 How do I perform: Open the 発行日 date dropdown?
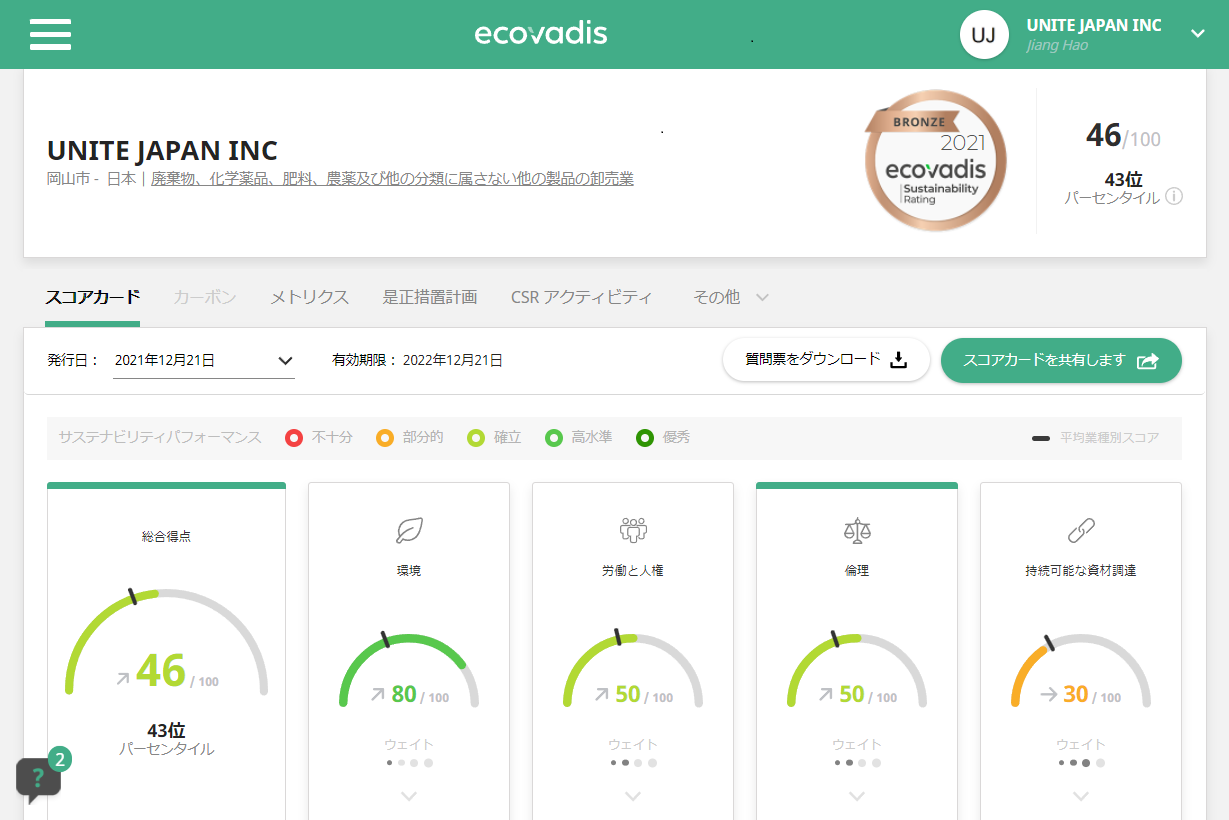pyautogui.click(x=204, y=360)
